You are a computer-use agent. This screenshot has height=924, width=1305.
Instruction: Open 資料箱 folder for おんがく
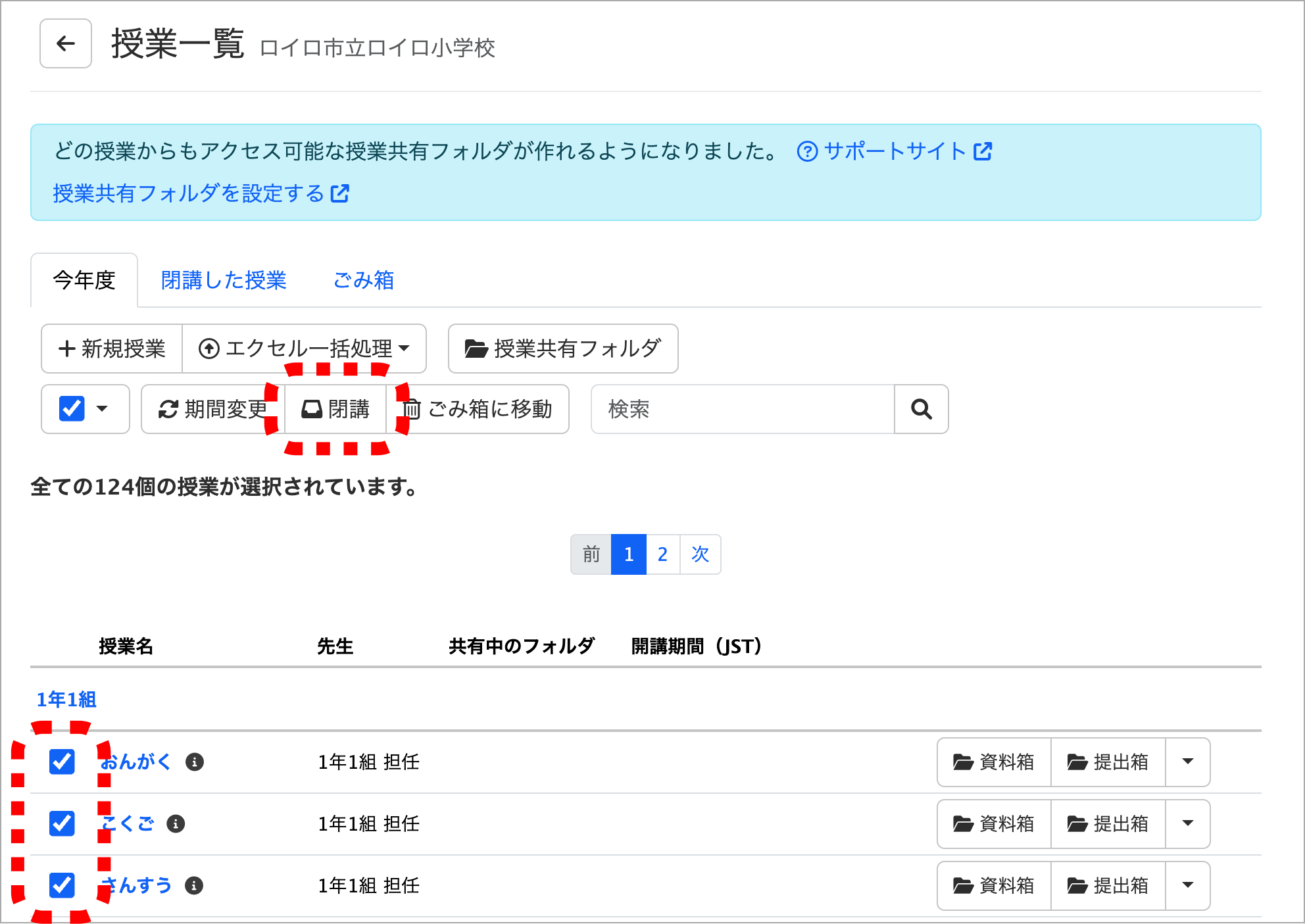tap(994, 762)
